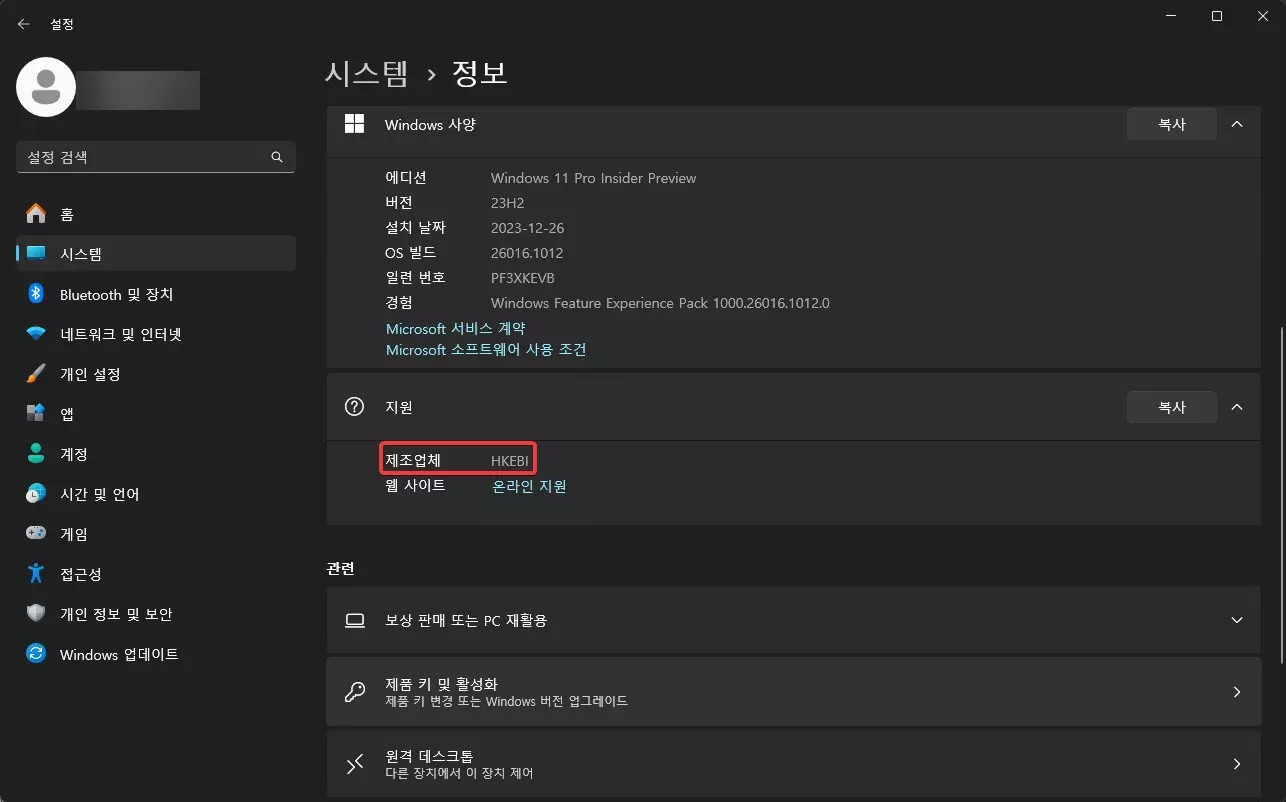Expand the 보상 판매 또는 PC 재활용 row chevron
The image size is (1286, 802).
click(1237, 620)
